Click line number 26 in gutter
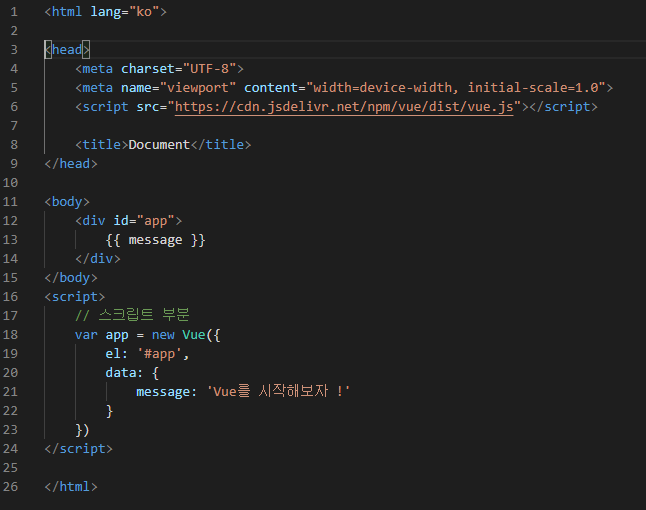 10,487
